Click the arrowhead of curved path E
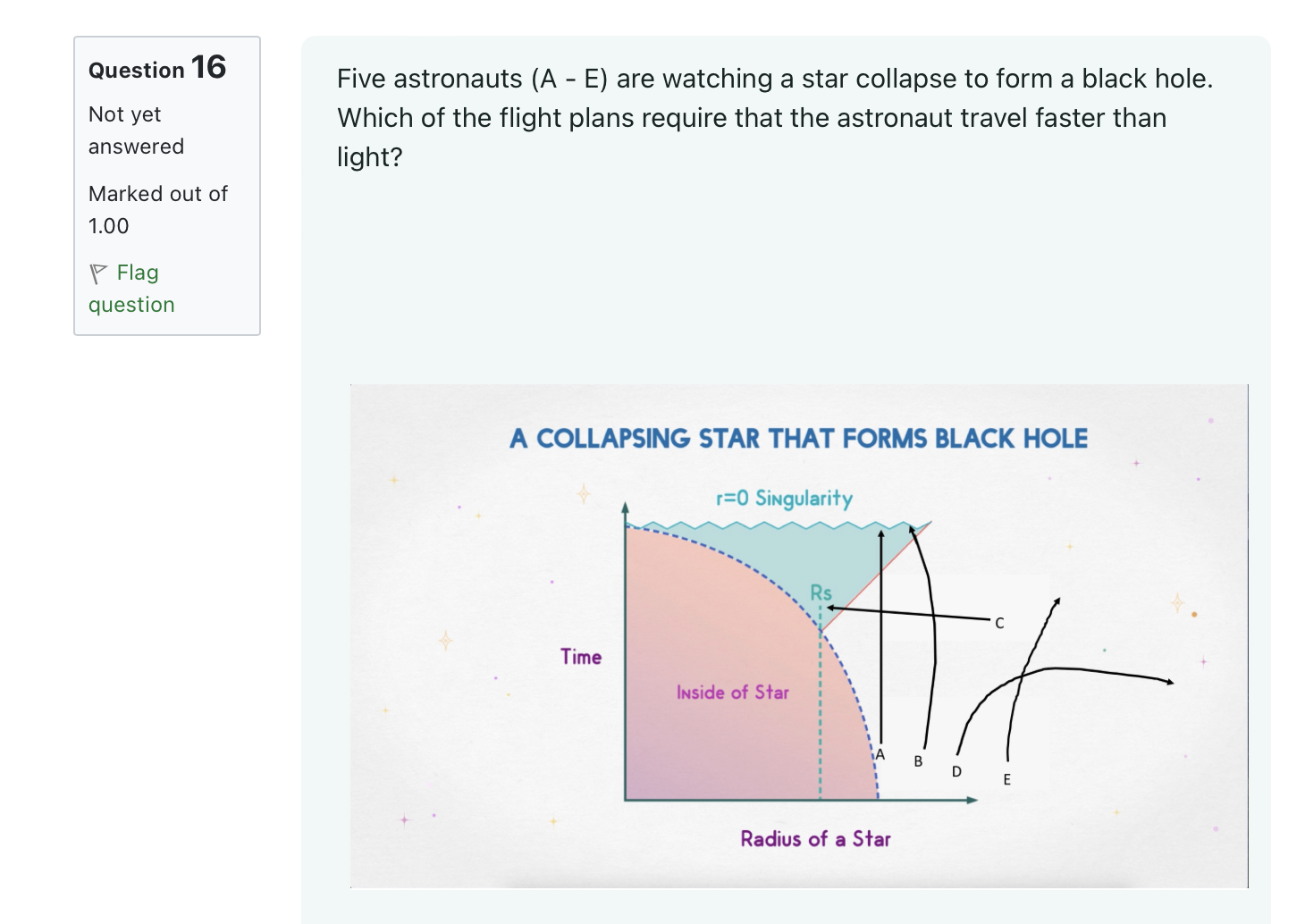The image size is (1305, 924). (1057, 601)
